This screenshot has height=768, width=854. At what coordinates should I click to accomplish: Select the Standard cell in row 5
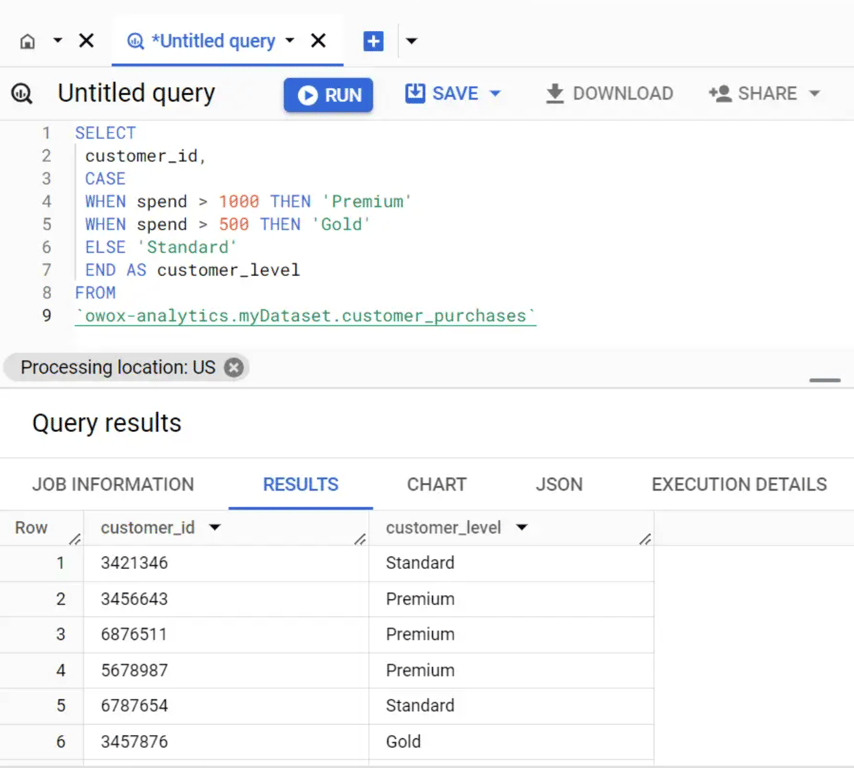click(511, 705)
